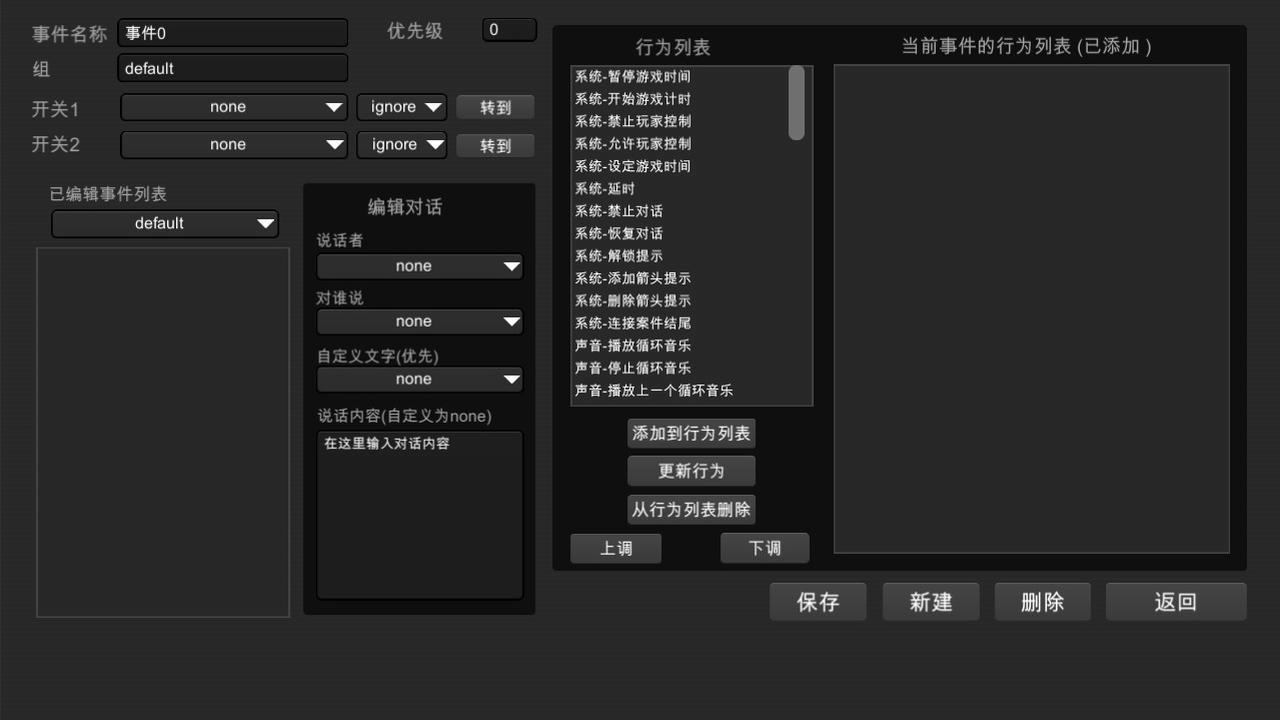Click the 保存 button
Viewport: 1280px width, 720px height.
[x=818, y=602]
